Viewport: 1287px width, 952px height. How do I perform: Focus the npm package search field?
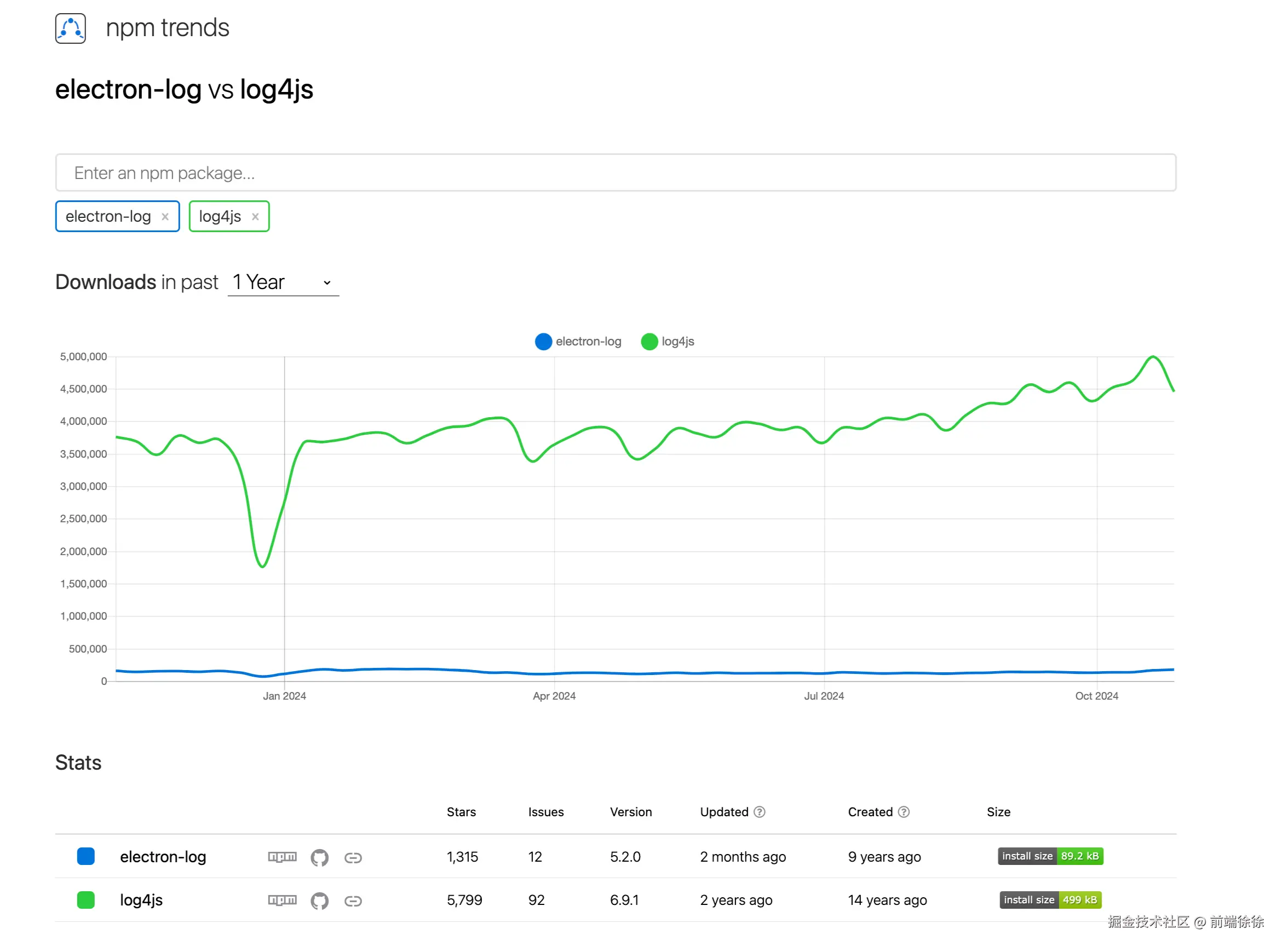coord(616,173)
